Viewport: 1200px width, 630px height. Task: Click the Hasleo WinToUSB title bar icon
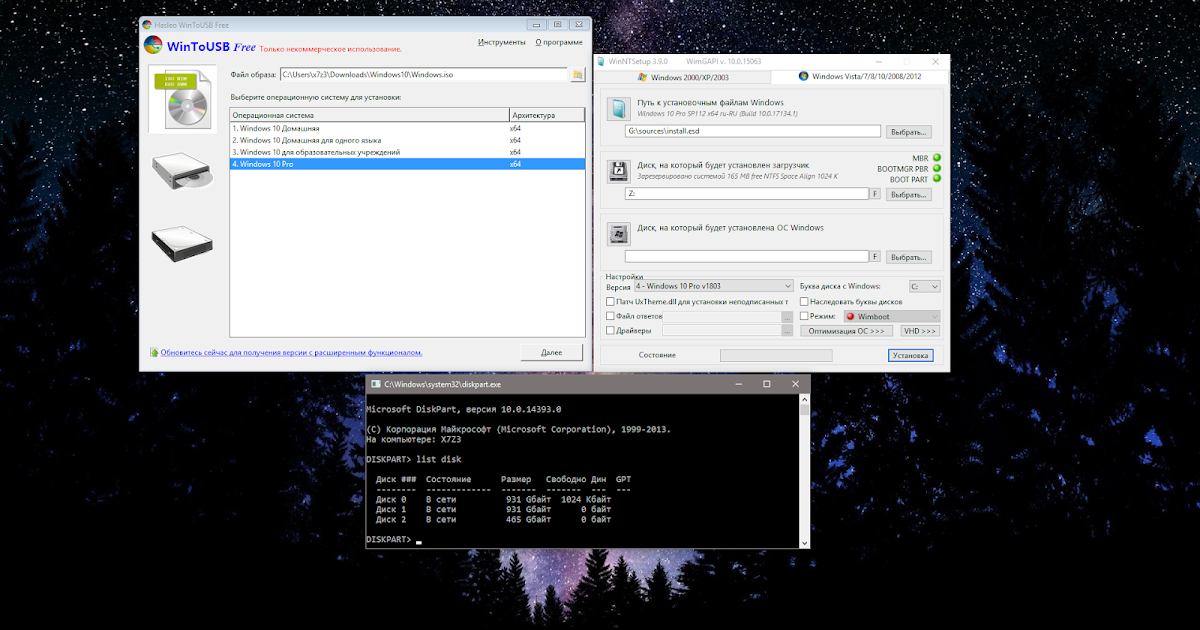147,23
